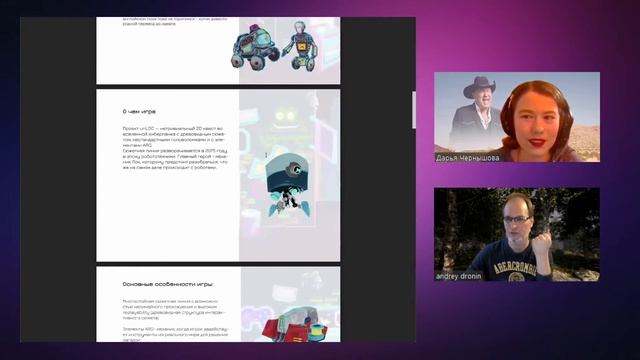The image size is (640, 360).
Task: Click the red robot illustration in the bottom slide
Action: coord(295,324)
